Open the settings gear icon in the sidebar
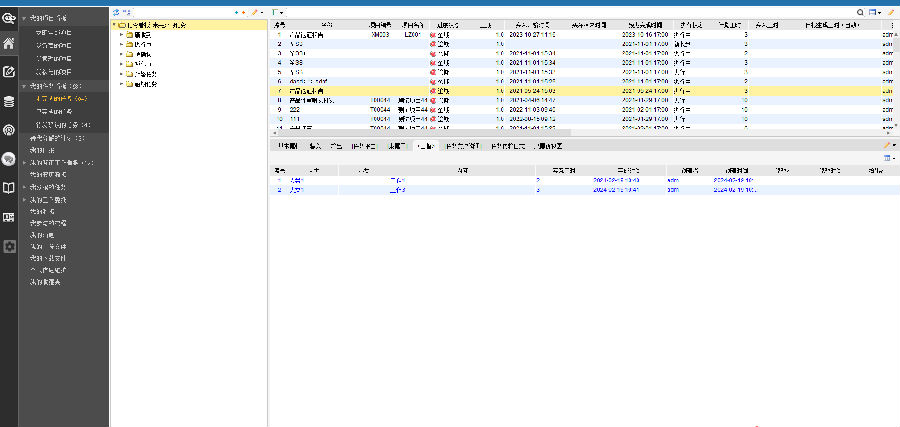Image resolution: width=900 pixels, height=427 pixels. (9, 246)
